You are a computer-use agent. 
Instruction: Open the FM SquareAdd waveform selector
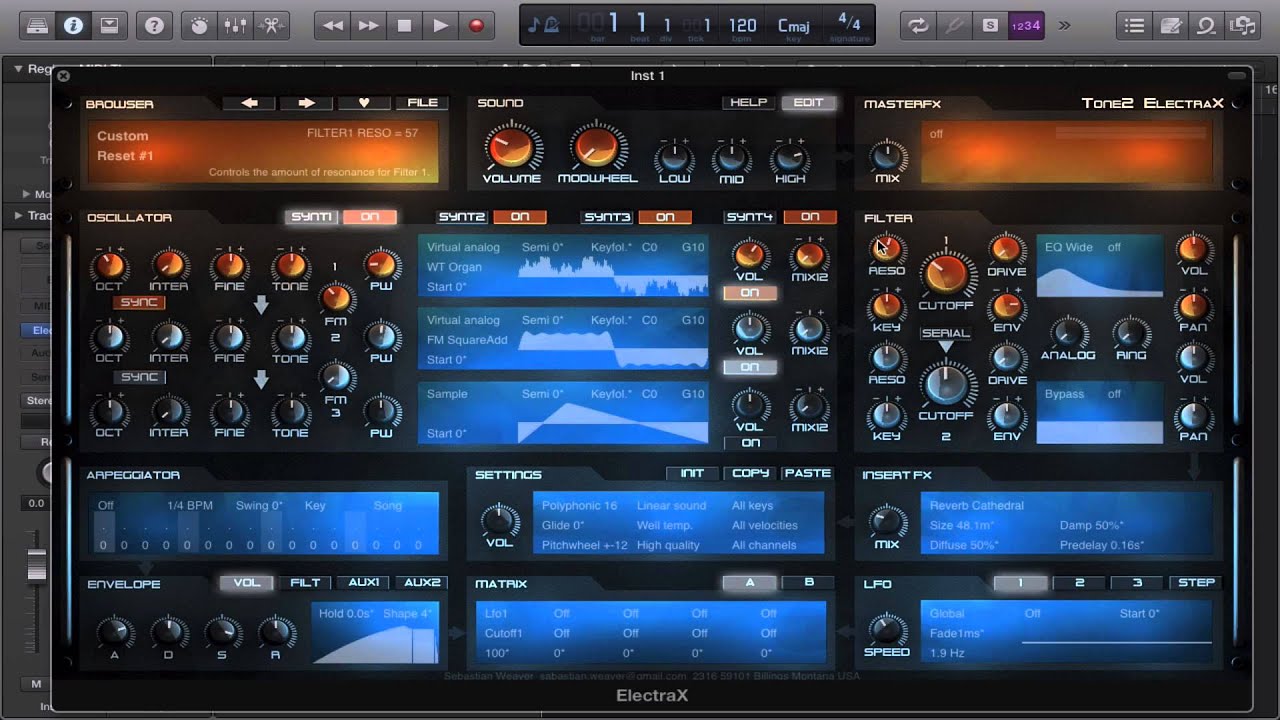click(x=467, y=340)
